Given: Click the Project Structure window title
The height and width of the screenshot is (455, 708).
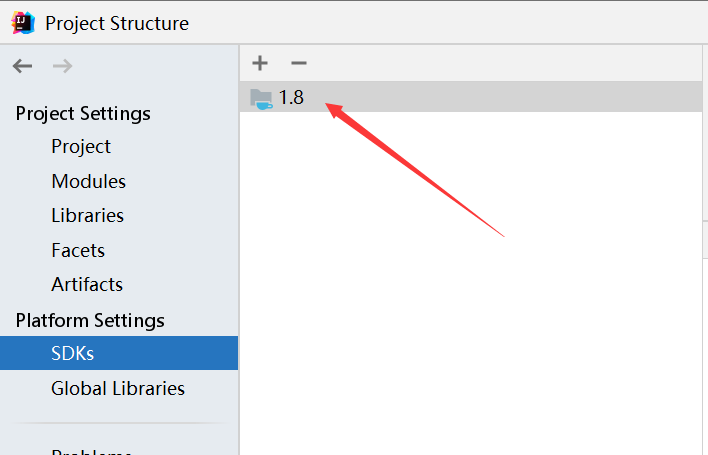Looking at the screenshot, I should (x=117, y=23).
